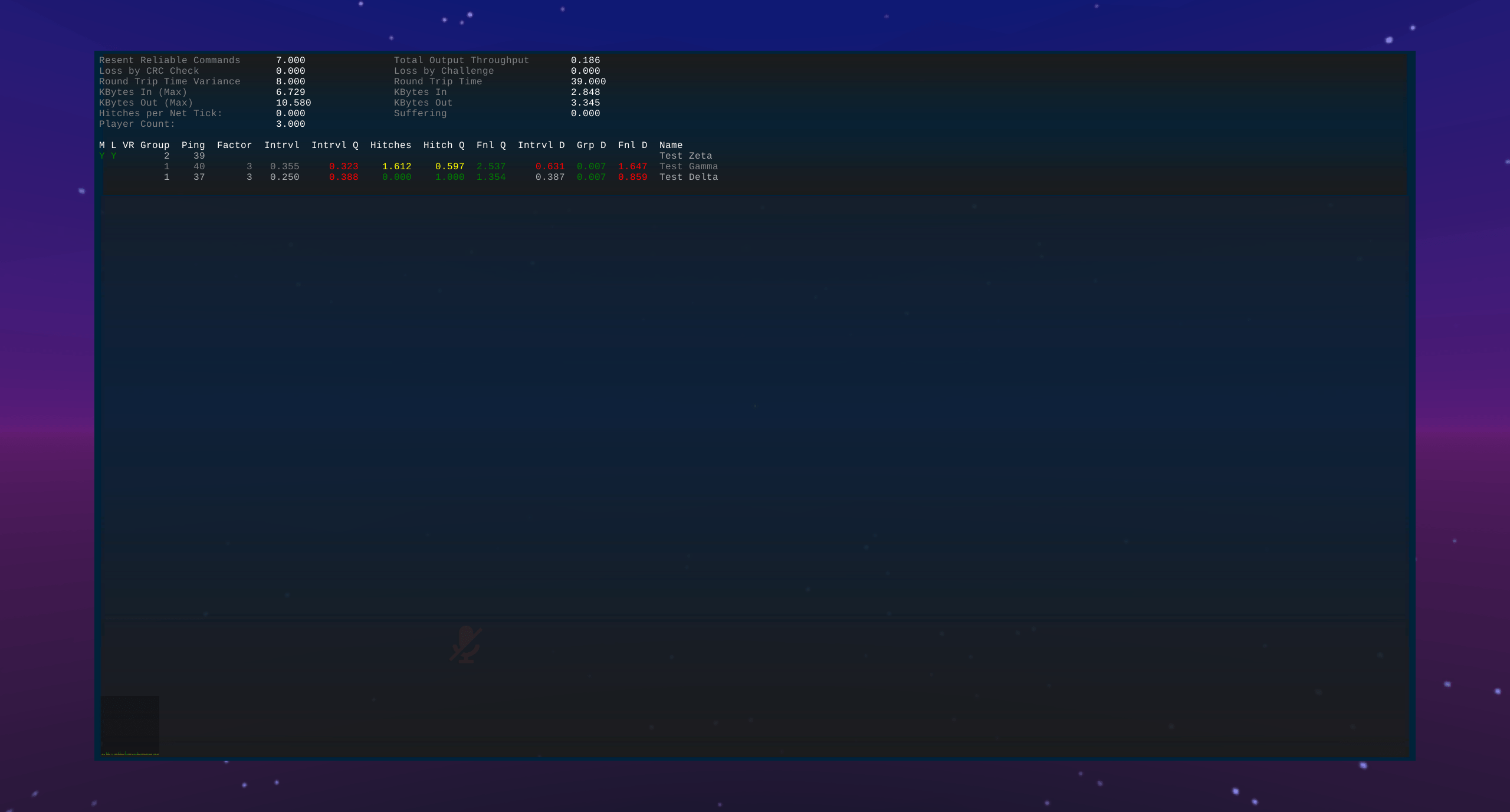Image resolution: width=1510 pixels, height=812 pixels.
Task: Select the 10.580 KBytes Out Max value
Action: point(294,103)
